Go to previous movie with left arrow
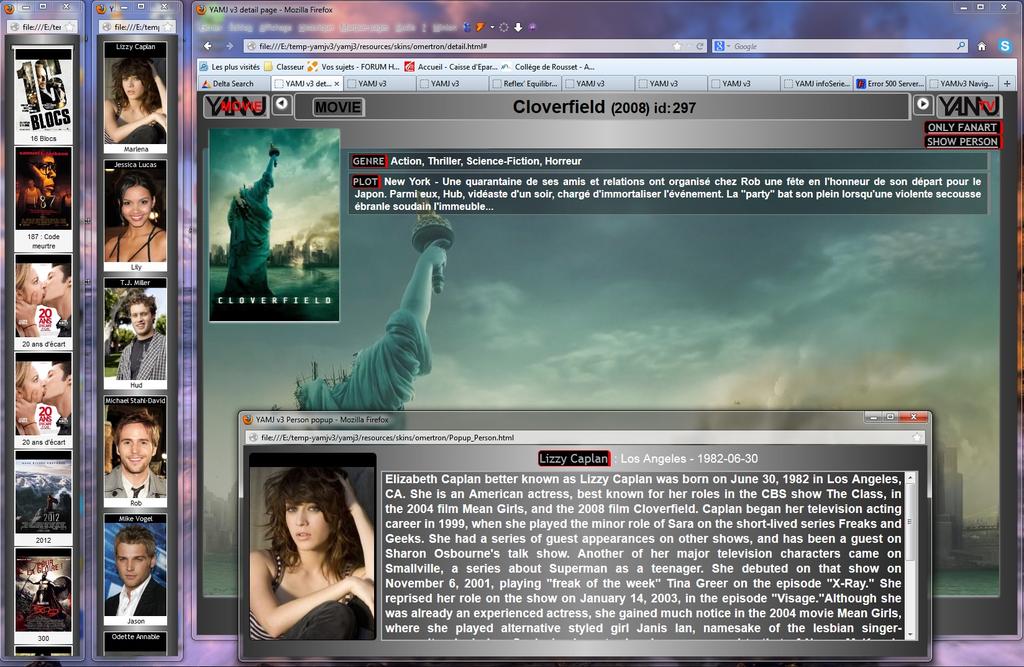The image size is (1024, 667). click(x=281, y=104)
